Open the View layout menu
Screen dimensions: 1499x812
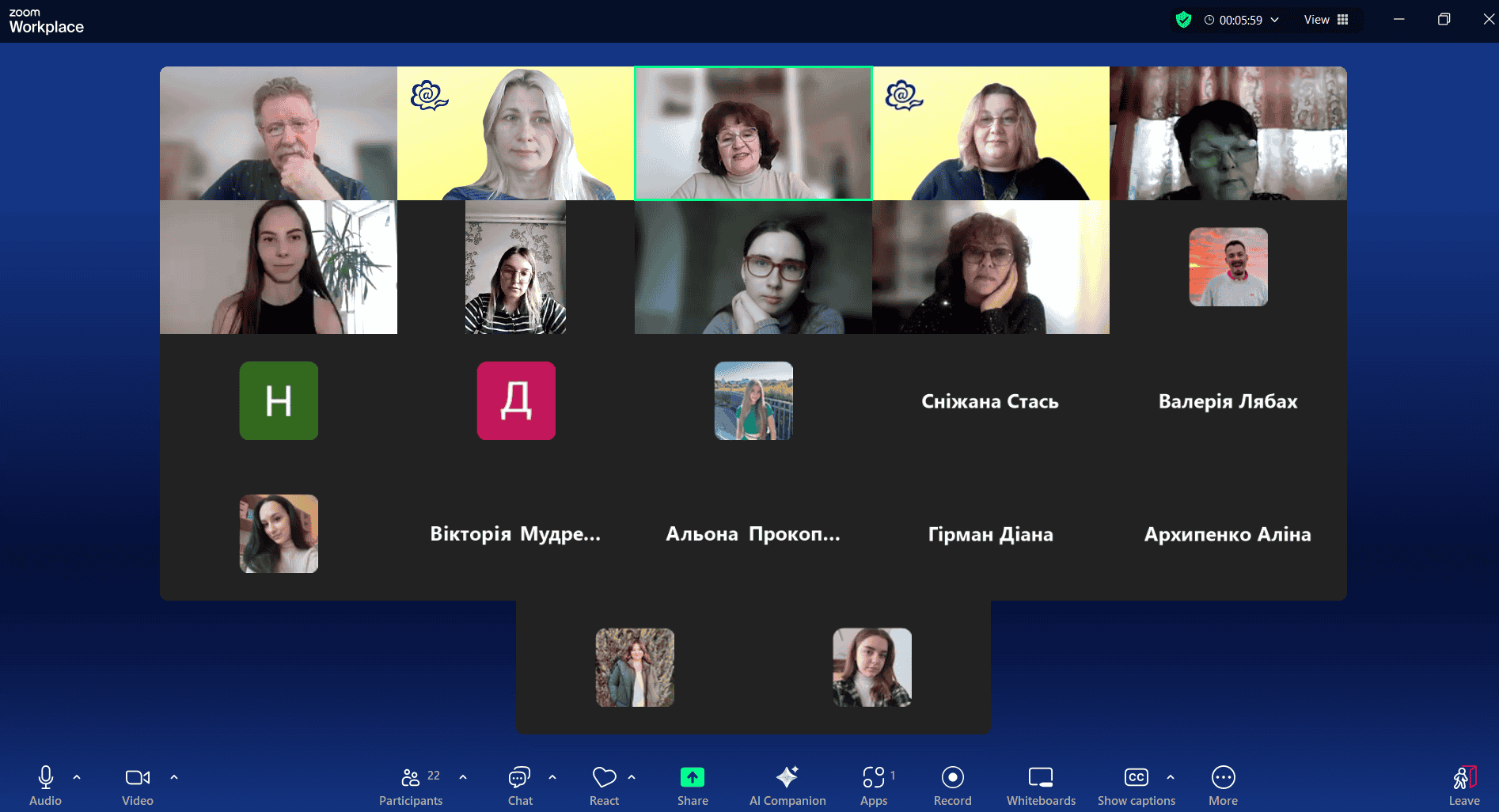[x=1326, y=20]
